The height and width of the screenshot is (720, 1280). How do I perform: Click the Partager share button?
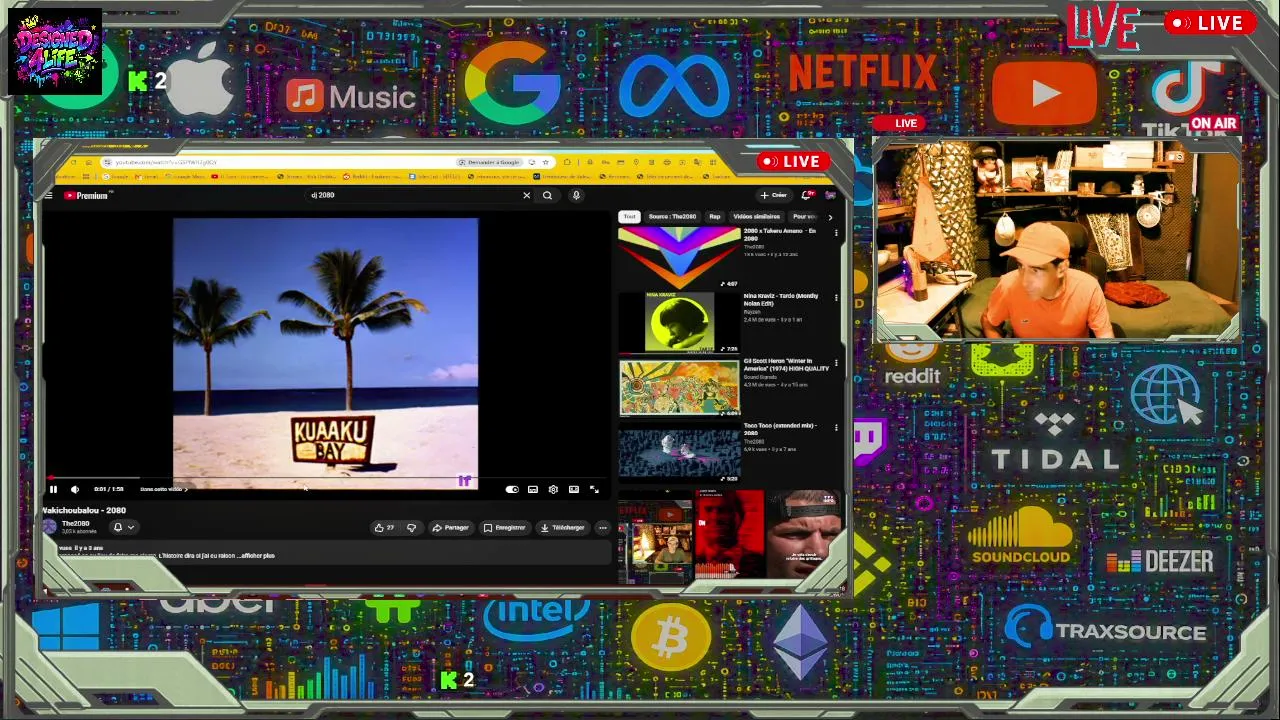coord(450,527)
